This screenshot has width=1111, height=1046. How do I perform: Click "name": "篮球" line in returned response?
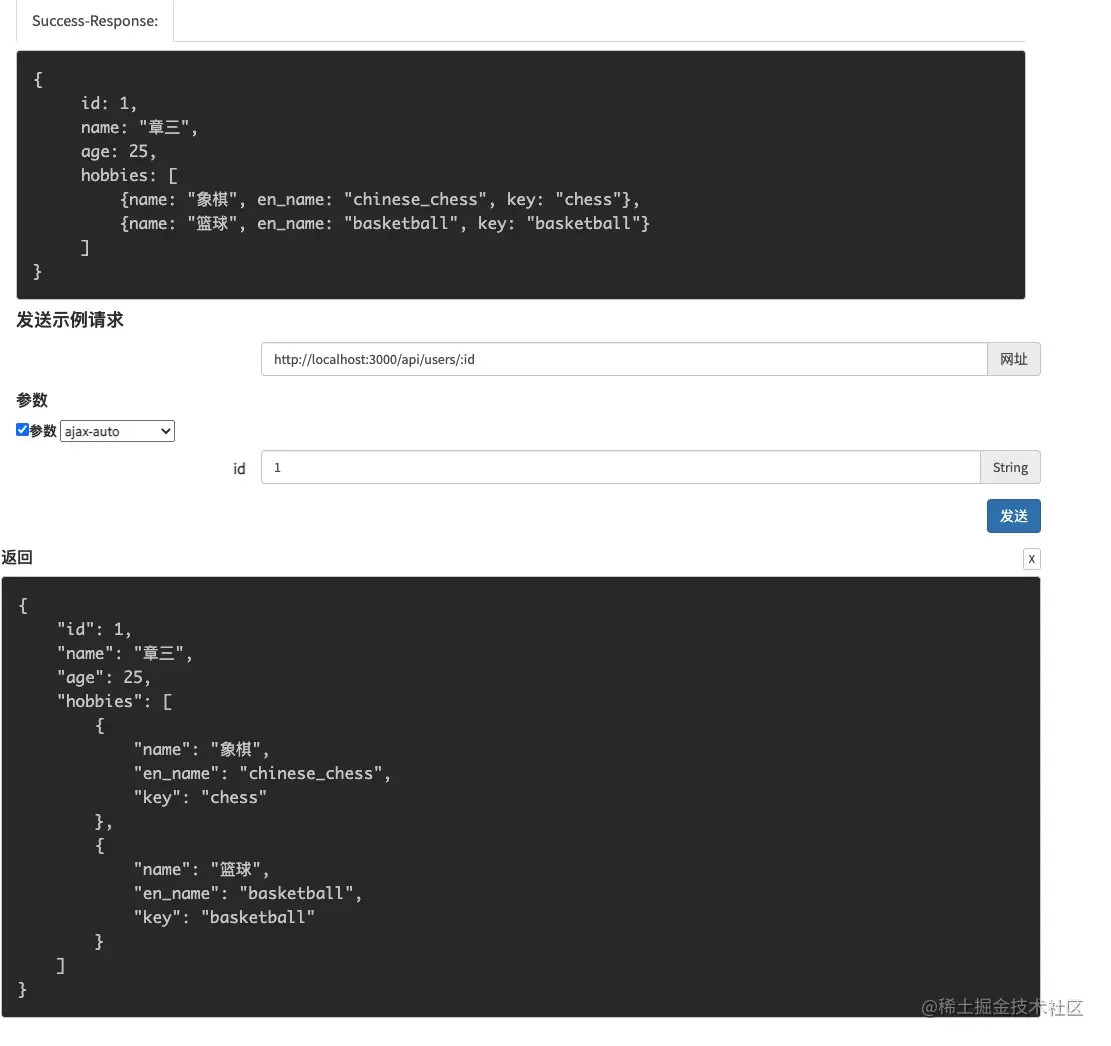(x=202, y=870)
